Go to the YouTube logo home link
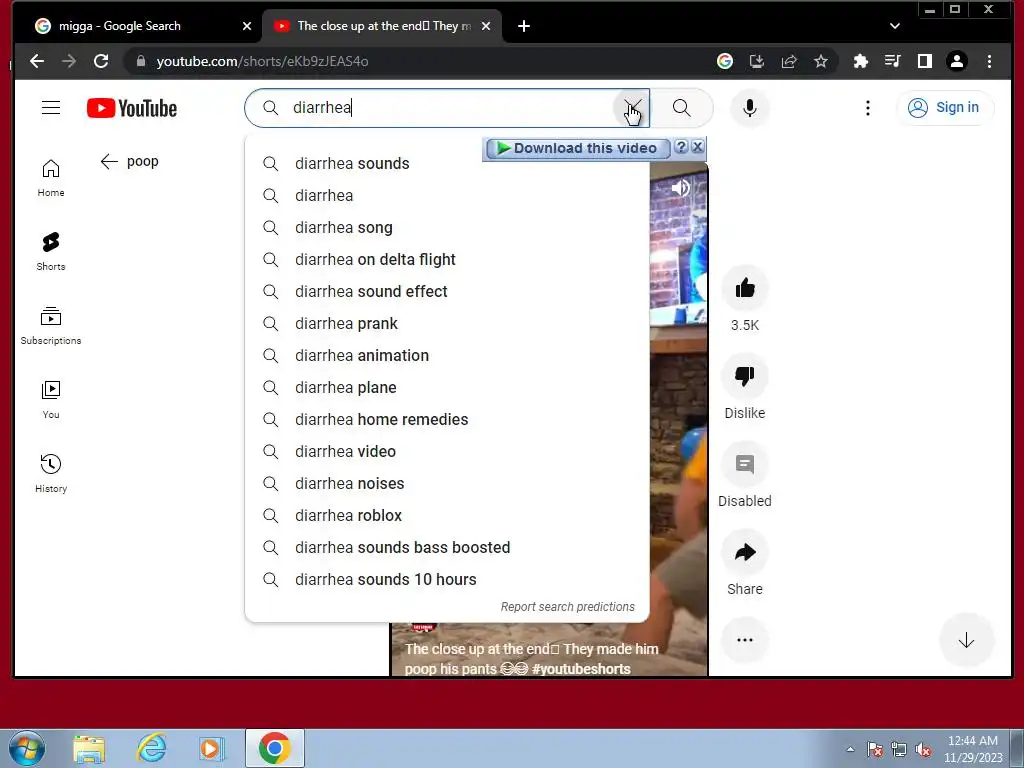This screenshot has width=1024, height=768. point(132,108)
